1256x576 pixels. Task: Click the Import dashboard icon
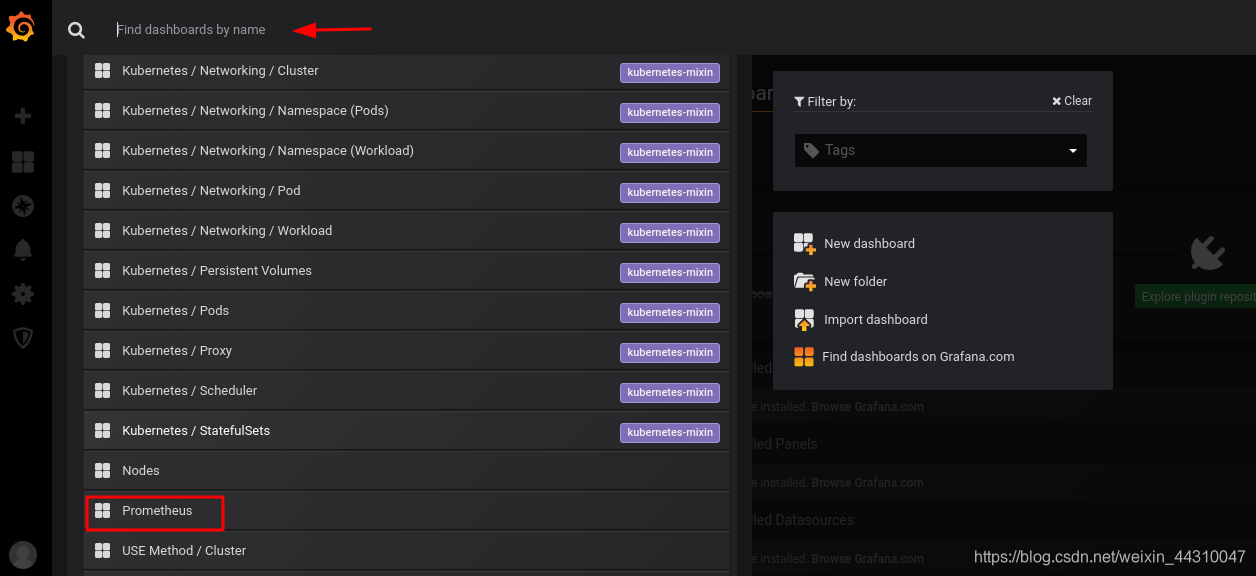[x=805, y=320]
